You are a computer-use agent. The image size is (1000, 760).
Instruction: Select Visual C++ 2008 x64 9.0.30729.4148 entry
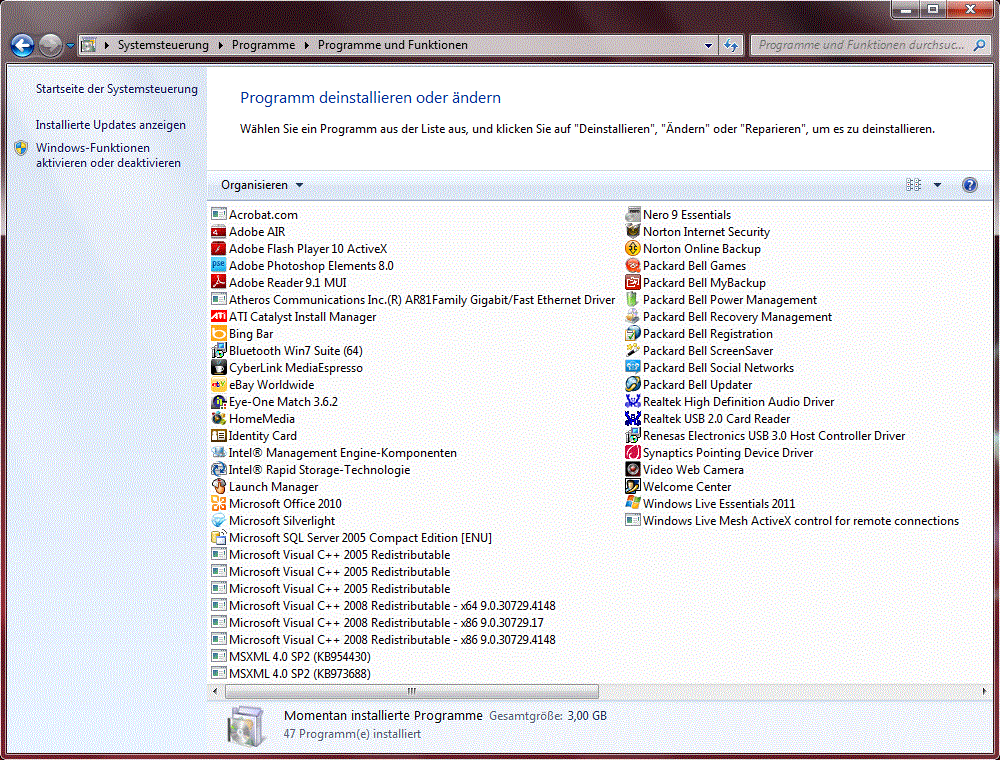pyautogui.click(x=384, y=606)
